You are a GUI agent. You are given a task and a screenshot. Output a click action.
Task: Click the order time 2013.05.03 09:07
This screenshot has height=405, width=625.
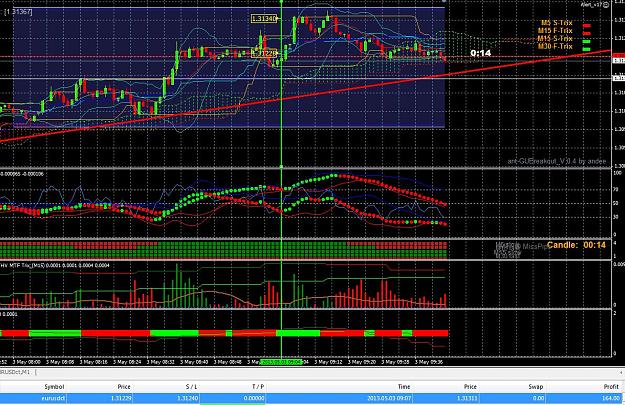pyautogui.click(x=389, y=398)
